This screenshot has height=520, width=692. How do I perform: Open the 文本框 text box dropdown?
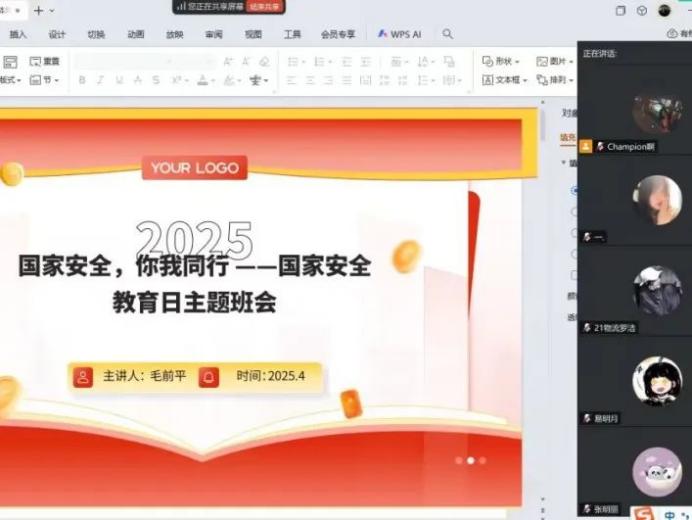coord(507,80)
